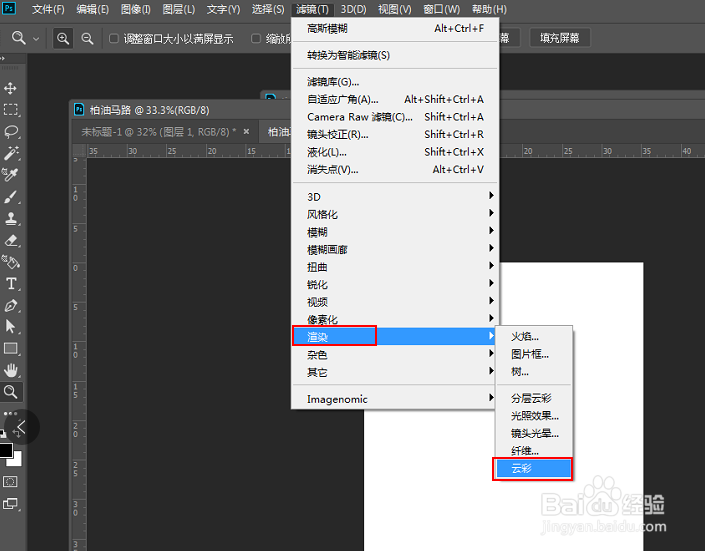Open the 图像(I) menu

coord(136,9)
